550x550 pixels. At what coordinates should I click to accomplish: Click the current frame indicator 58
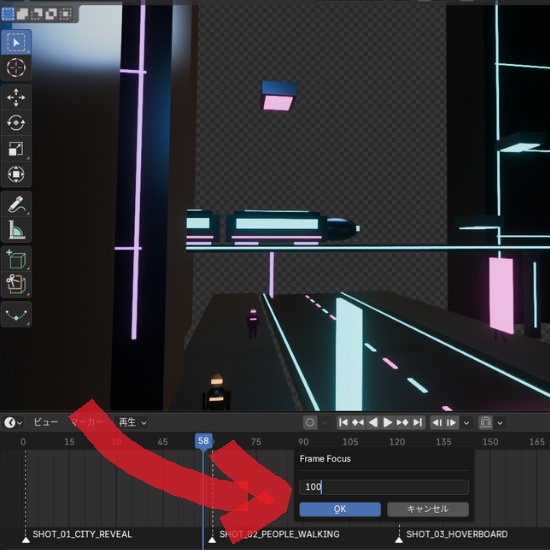pos(203,441)
